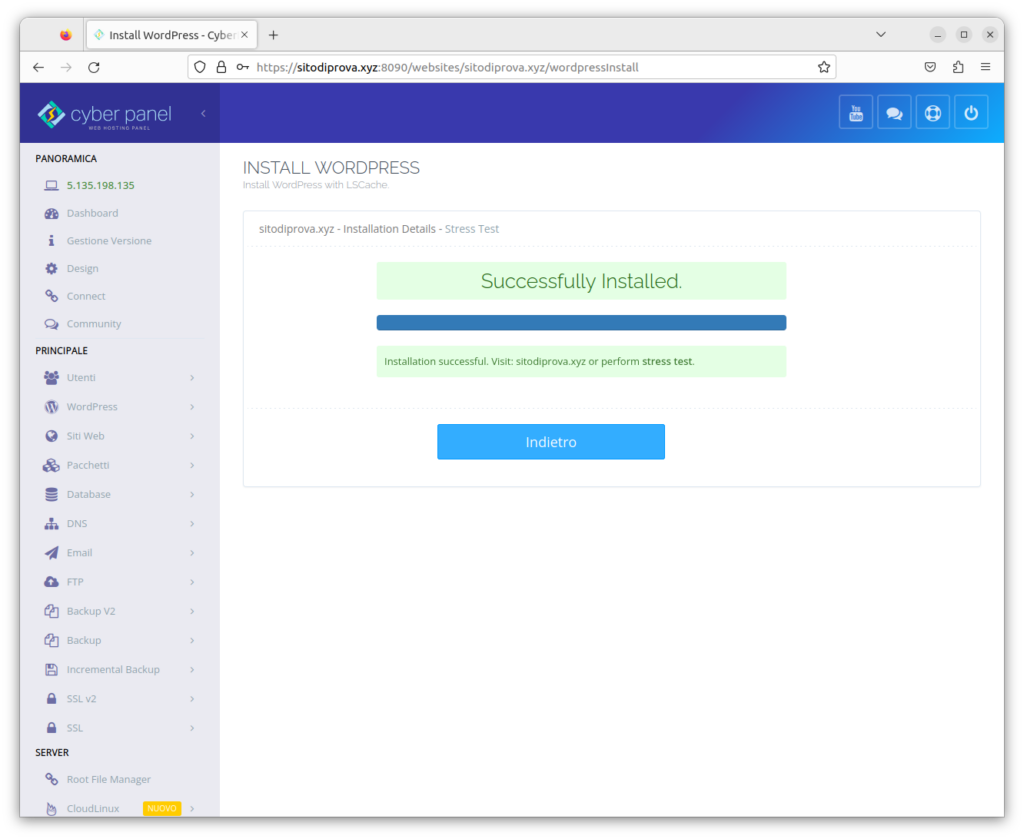Open the Stress Test link in the heading
The height and width of the screenshot is (839, 1024).
(x=472, y=229)
